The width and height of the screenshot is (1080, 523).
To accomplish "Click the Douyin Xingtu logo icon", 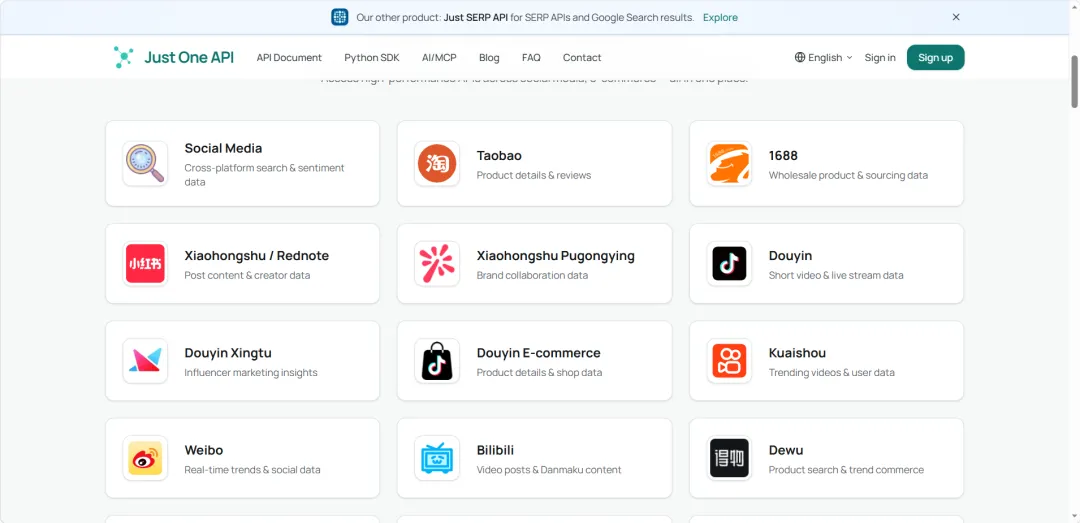I will (x=145, y=360).
